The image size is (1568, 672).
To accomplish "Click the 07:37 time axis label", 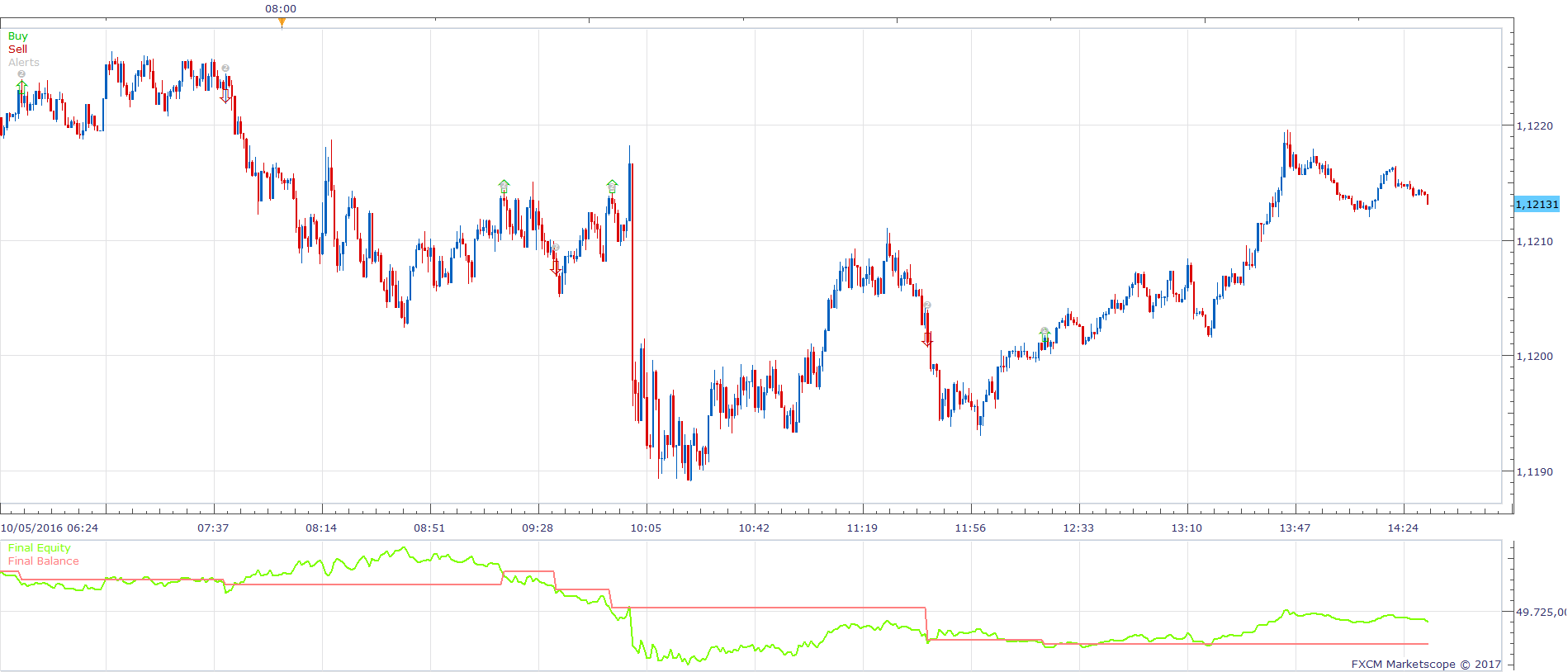I will click(213, 528).
